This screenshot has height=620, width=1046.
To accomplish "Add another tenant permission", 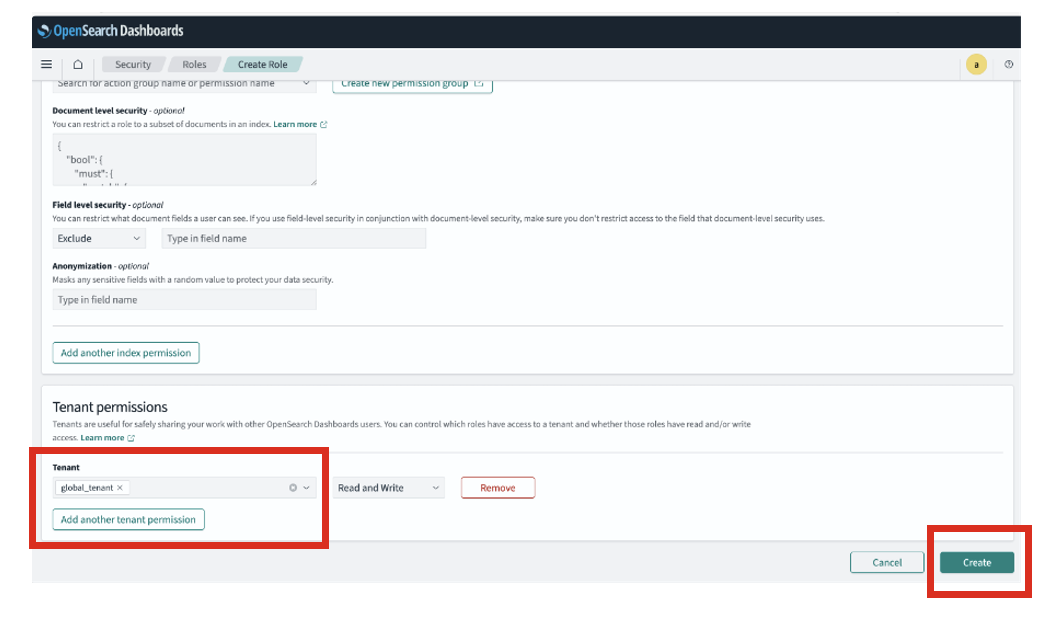I will click(x=128, y=520).
